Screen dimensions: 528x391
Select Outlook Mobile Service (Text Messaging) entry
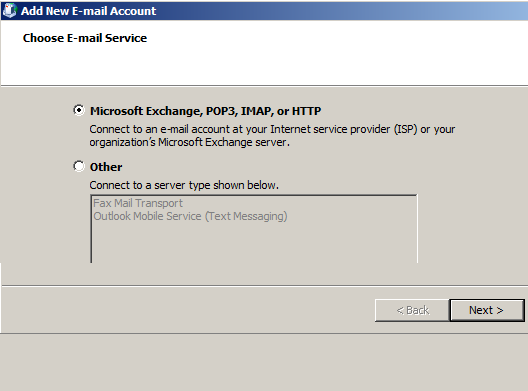[190, 216]
